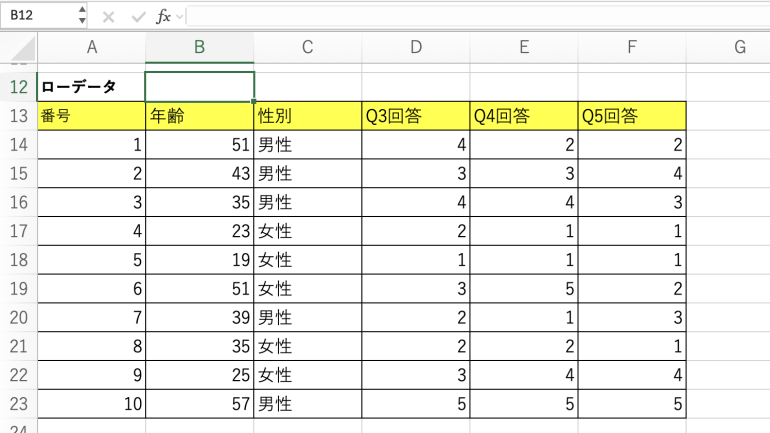Select the column D header
This screenshot has height=433, width=770.
click(x=416, y=47)
